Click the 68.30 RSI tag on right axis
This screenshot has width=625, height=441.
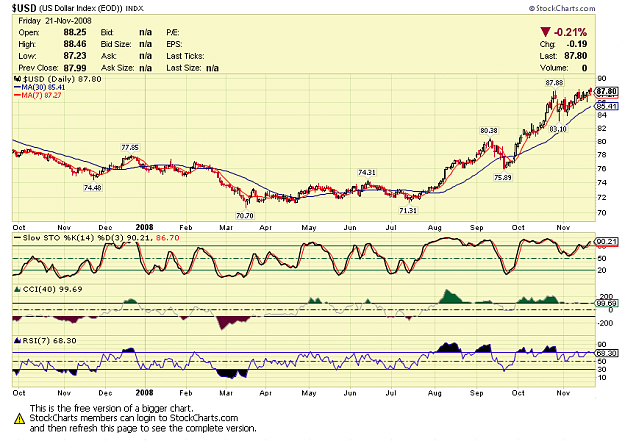point(607,353)
